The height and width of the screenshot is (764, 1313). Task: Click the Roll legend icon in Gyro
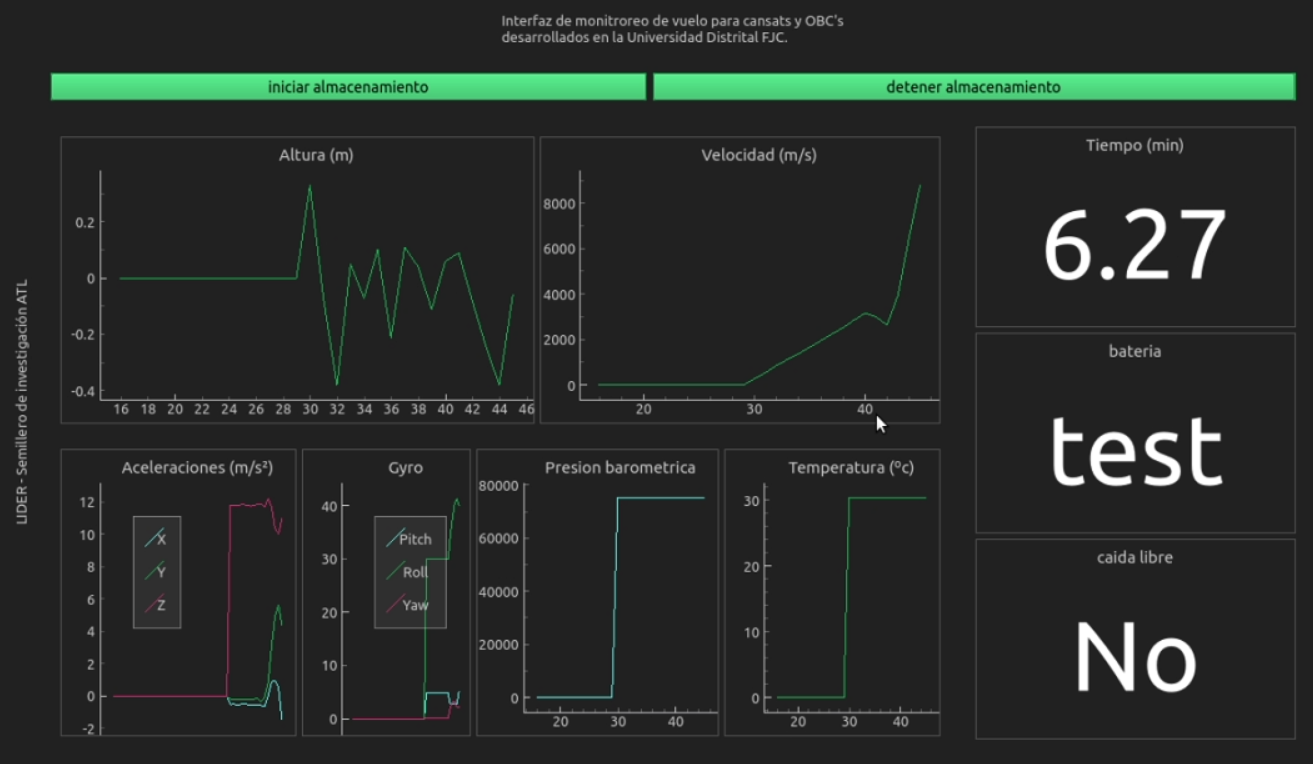(392, 572)
